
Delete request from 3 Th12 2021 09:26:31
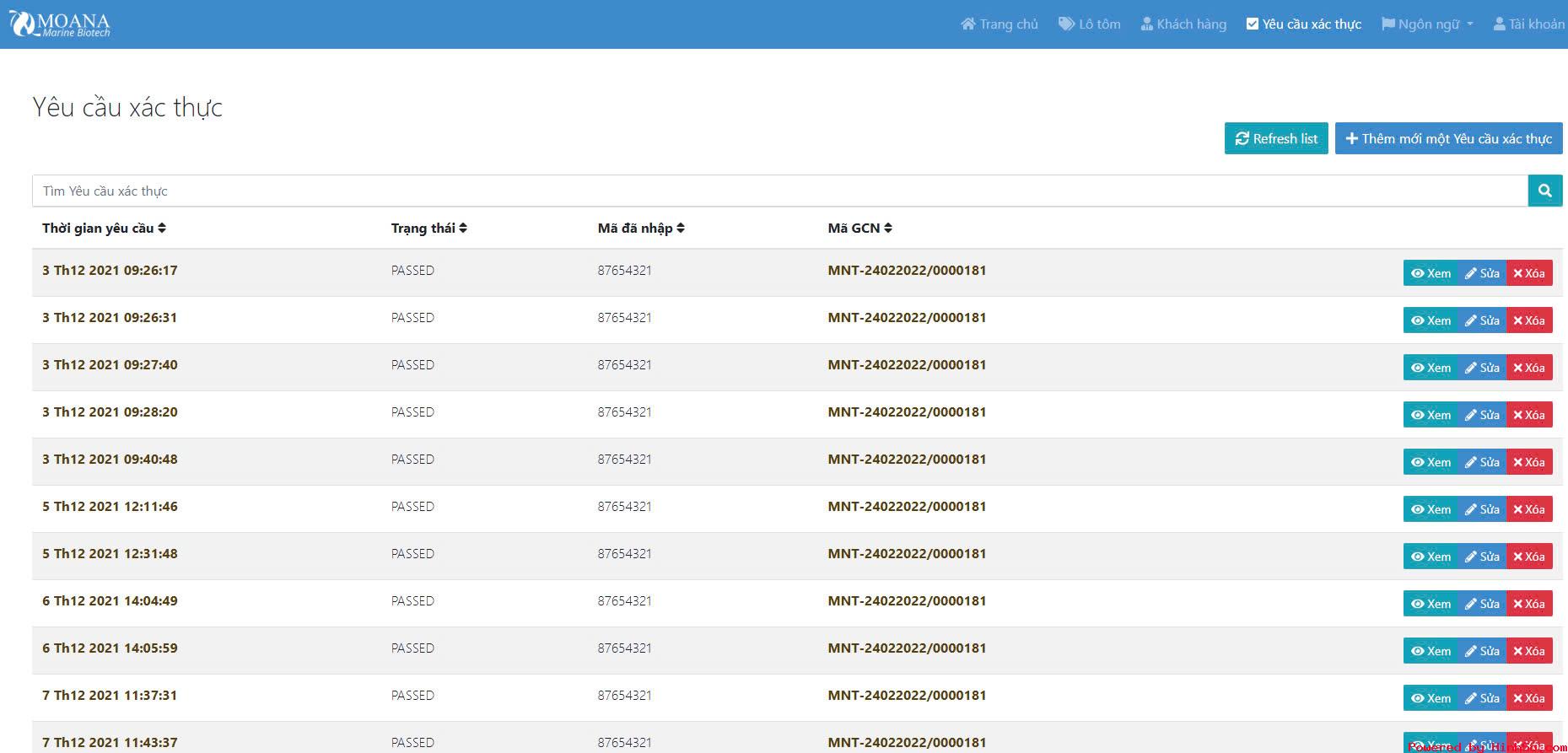pos(1529,320)
